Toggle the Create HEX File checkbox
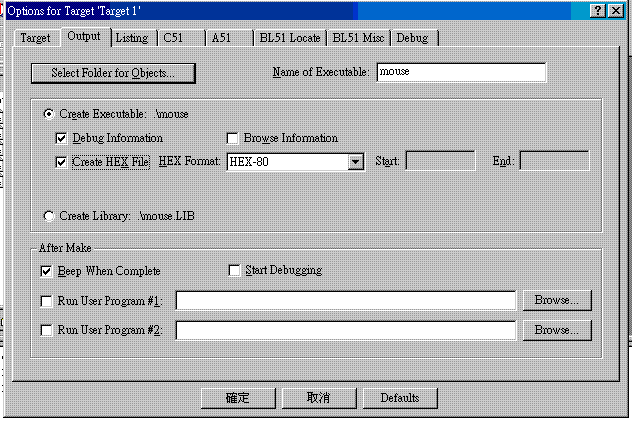This screenshot has width=632, height=421. (63, 161)
